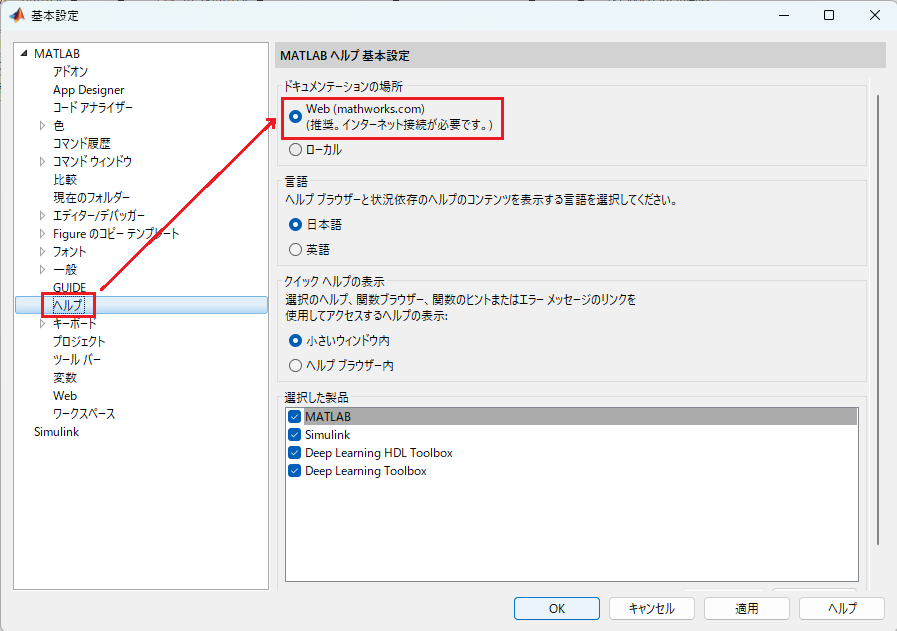Uncheck the Simulink product checkbox
The height and width of the screenshot is (631, 897).
tap(295, 435)
